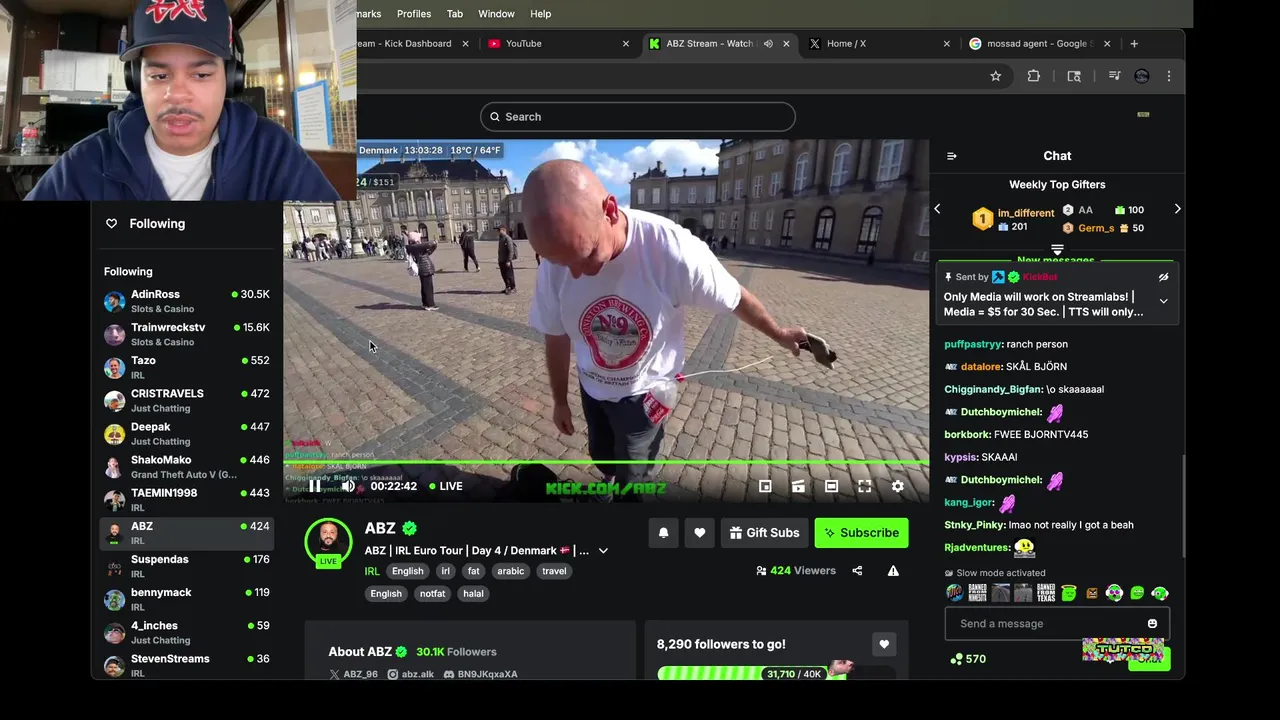Expand the stream title chevron
Image resolution: width=1280 pixels, height=720 pixels.
coord(603,551)
